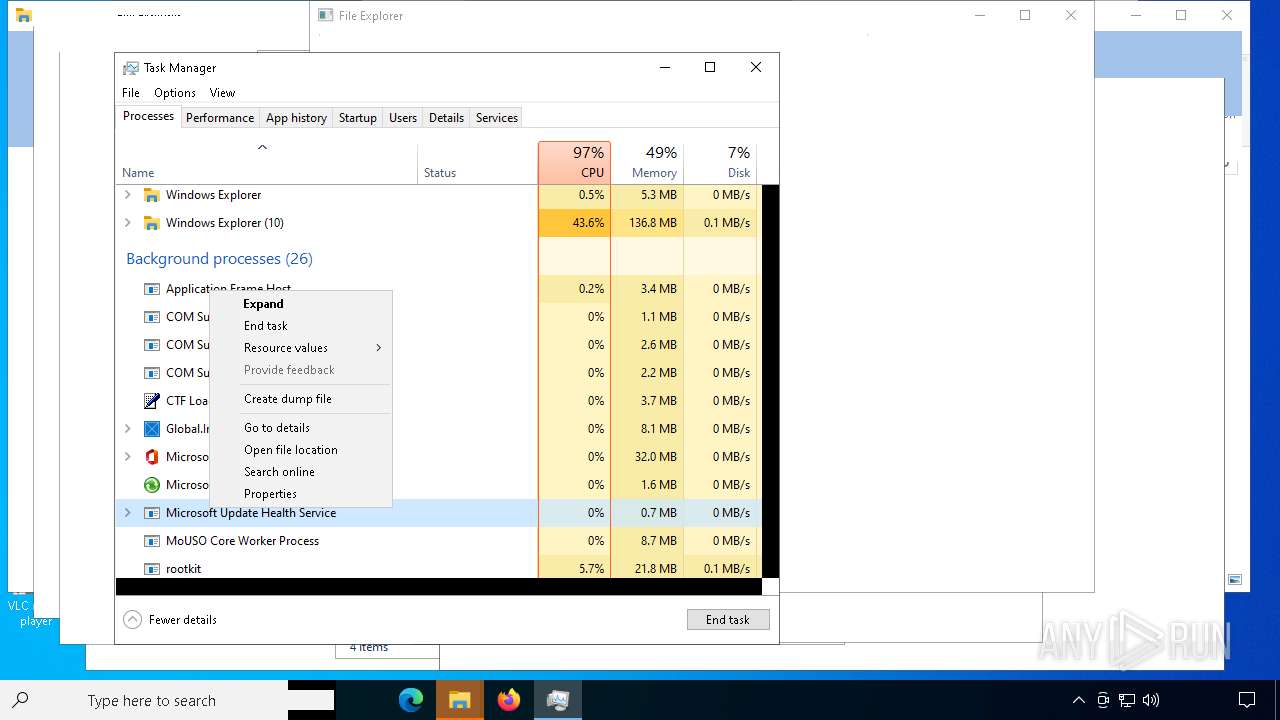The height and width of the screenshot is (720, 1280).
Task: Click the red Microsoft Office process icon
Action: click(152, 457)
